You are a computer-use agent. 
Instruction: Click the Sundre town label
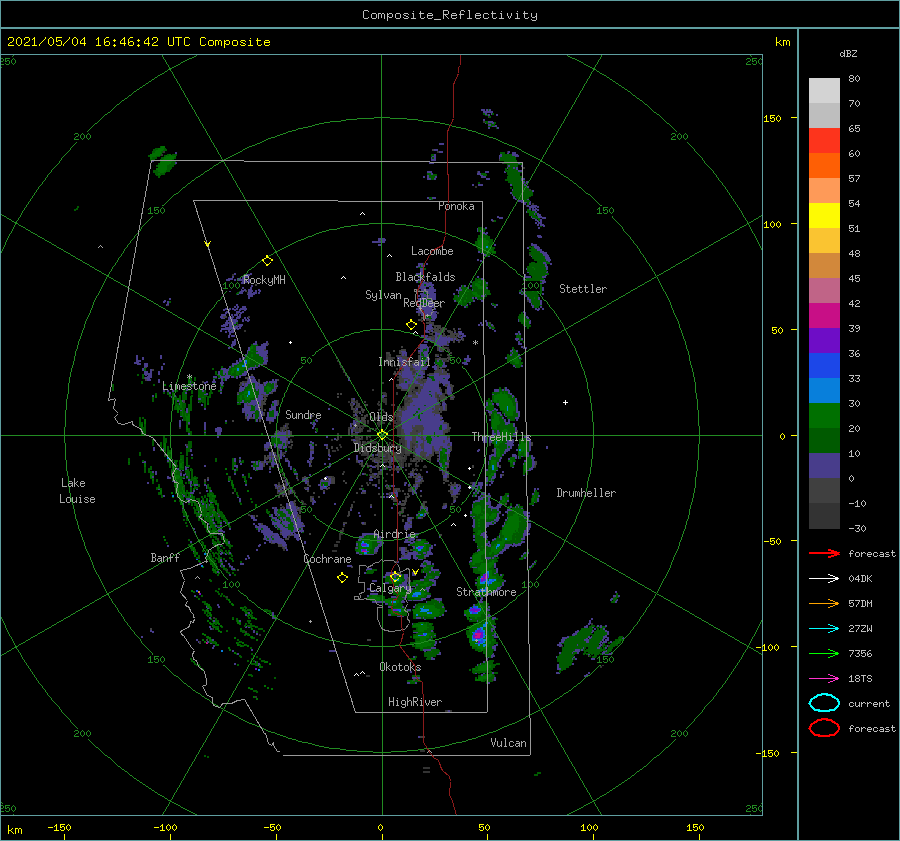(303, 414)
